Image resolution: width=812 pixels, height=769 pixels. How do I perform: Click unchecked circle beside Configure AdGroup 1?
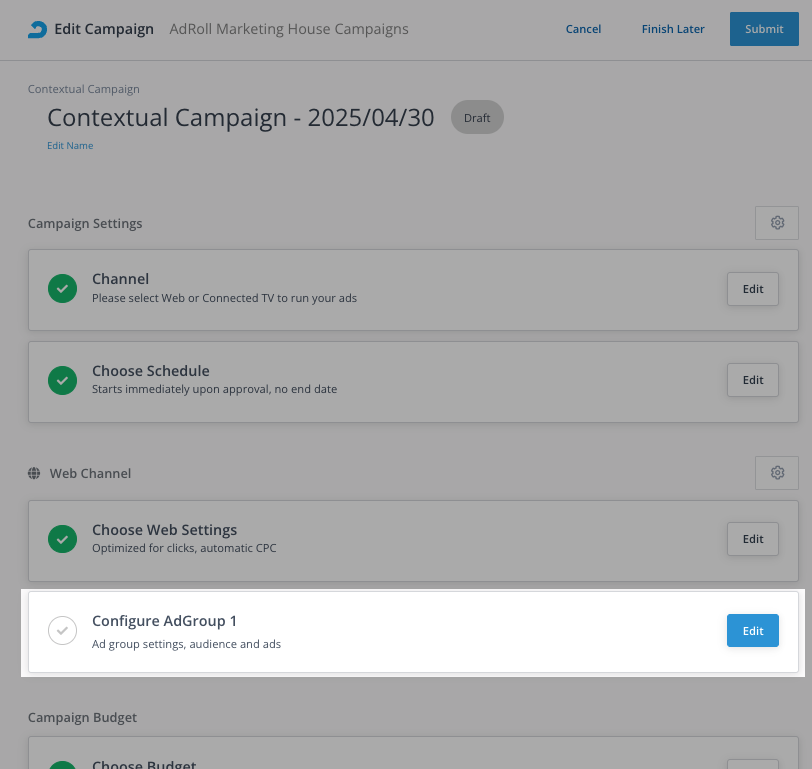coord(63,631)
